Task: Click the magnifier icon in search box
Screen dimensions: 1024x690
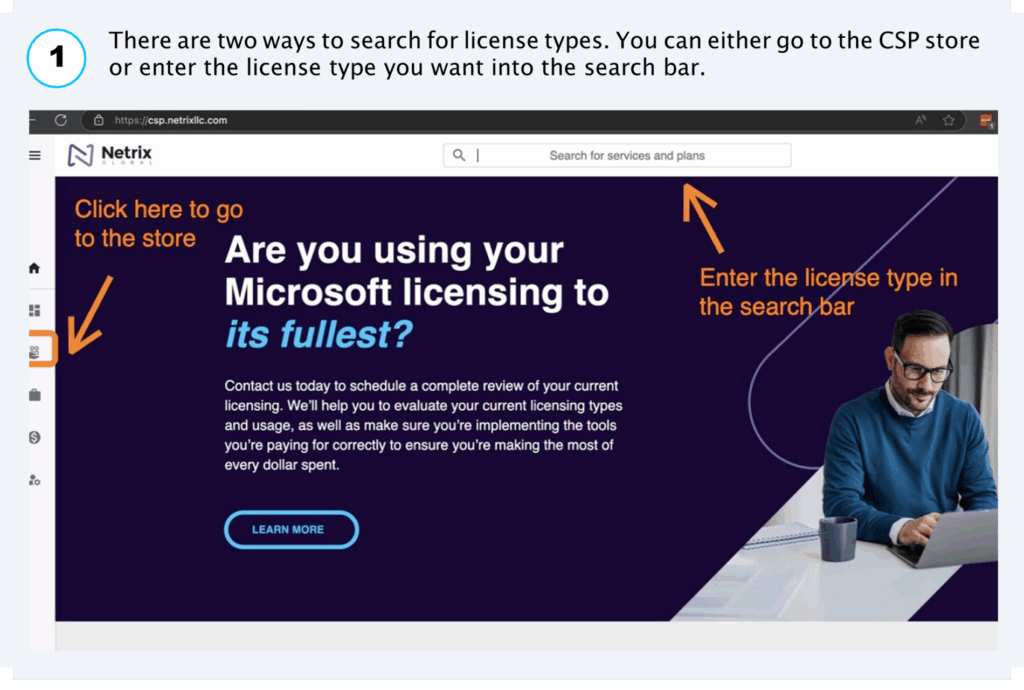Action: pos(459,155)
